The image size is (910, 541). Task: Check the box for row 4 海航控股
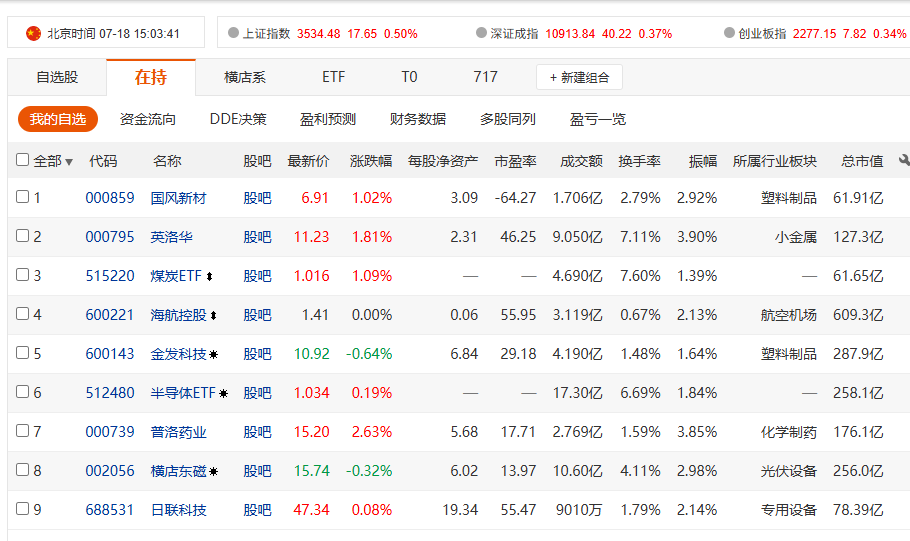pyautogui.click(x=22, y=313)
